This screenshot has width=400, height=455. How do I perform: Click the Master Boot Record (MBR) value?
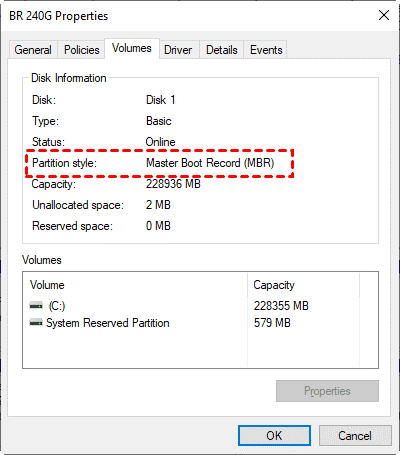(210, 163)
